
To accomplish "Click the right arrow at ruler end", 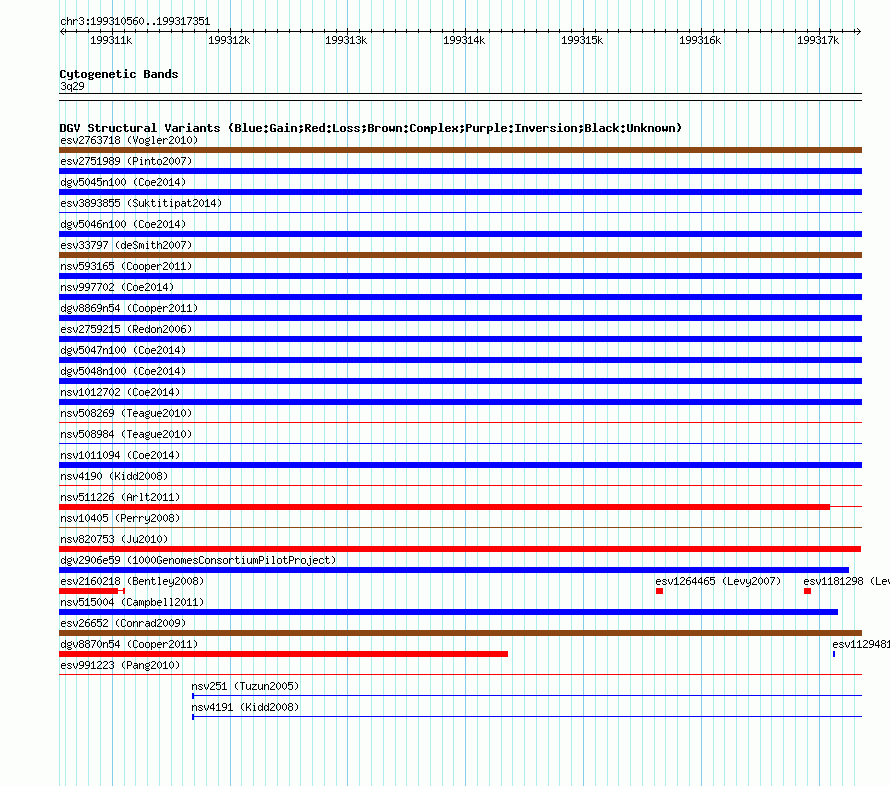I will point(858,32).
